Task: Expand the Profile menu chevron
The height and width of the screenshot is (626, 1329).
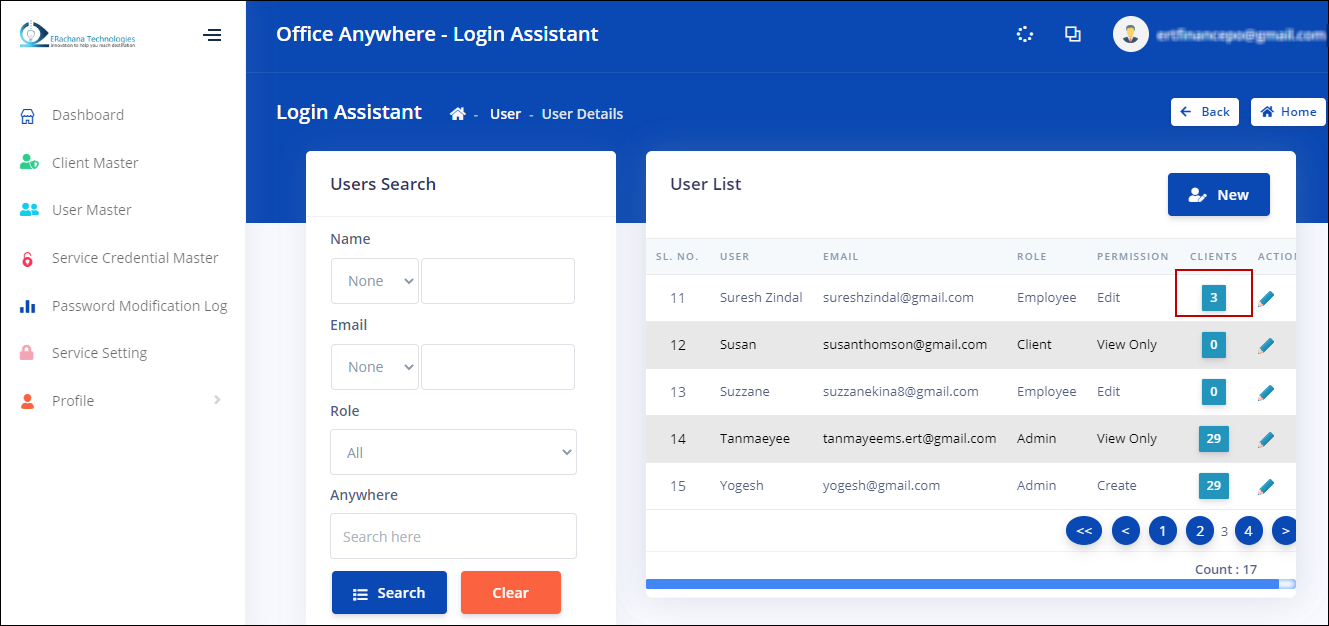Action: (217, 401)
